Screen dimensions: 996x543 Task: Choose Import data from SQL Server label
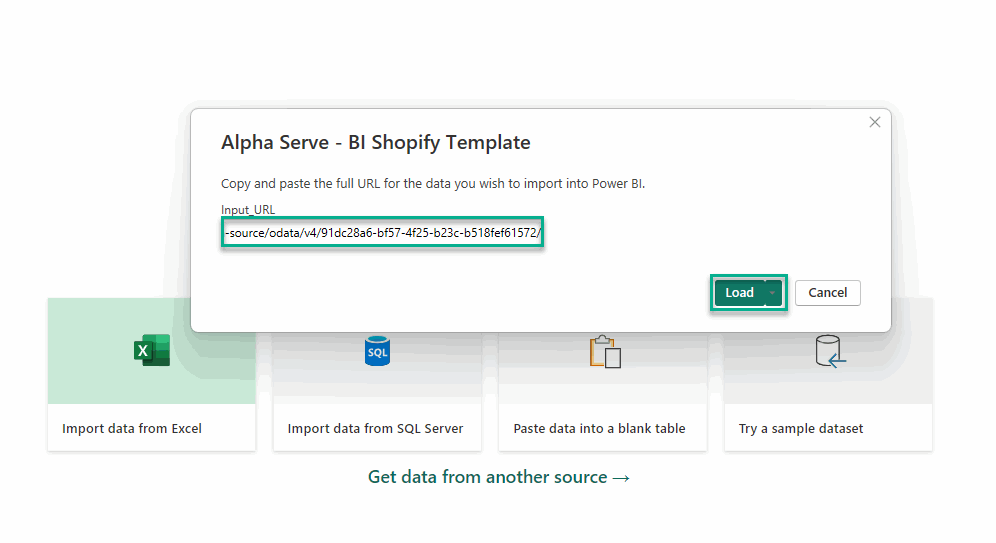pos(375,429)
